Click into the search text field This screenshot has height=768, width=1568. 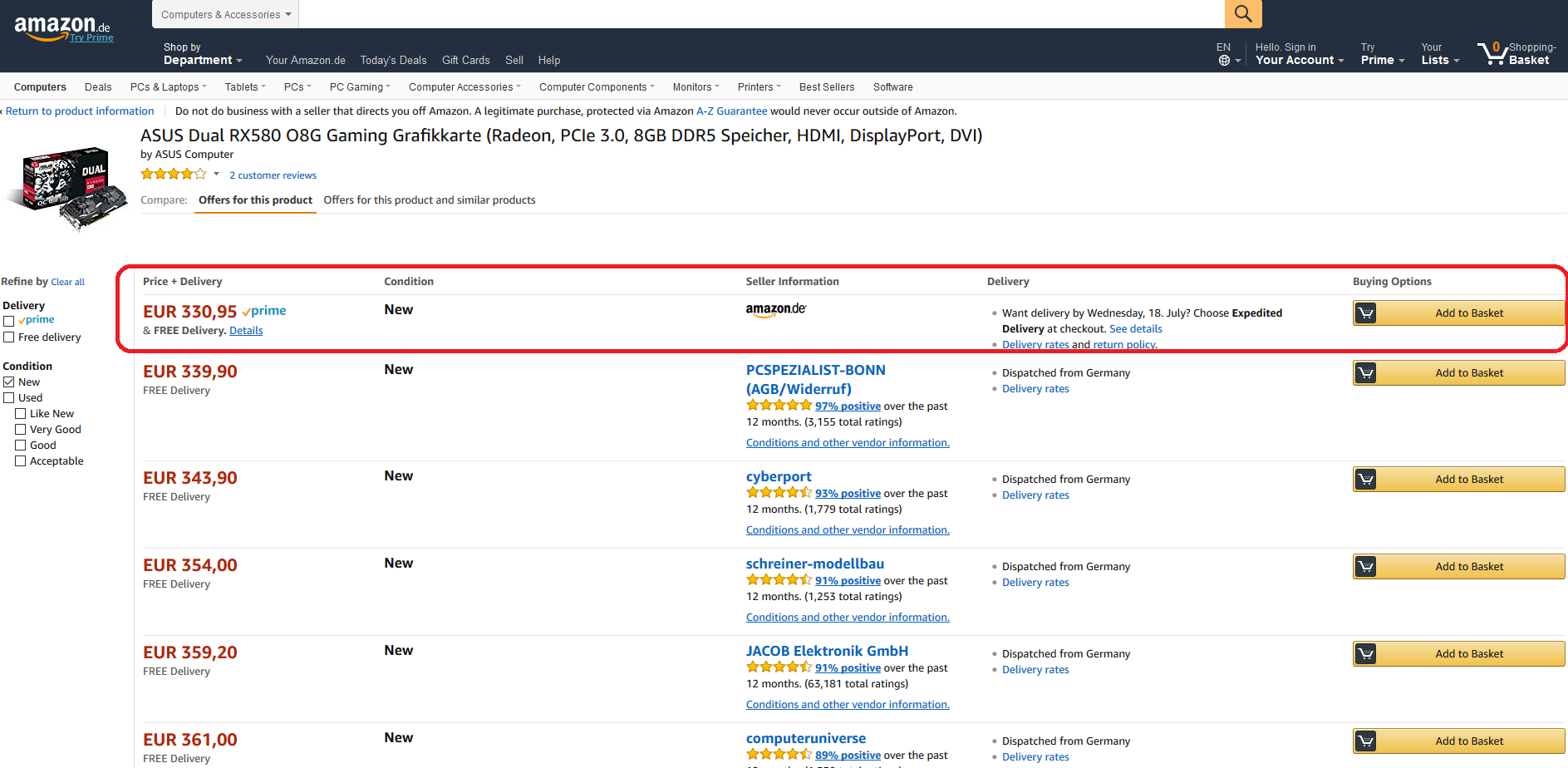(761, 14)
